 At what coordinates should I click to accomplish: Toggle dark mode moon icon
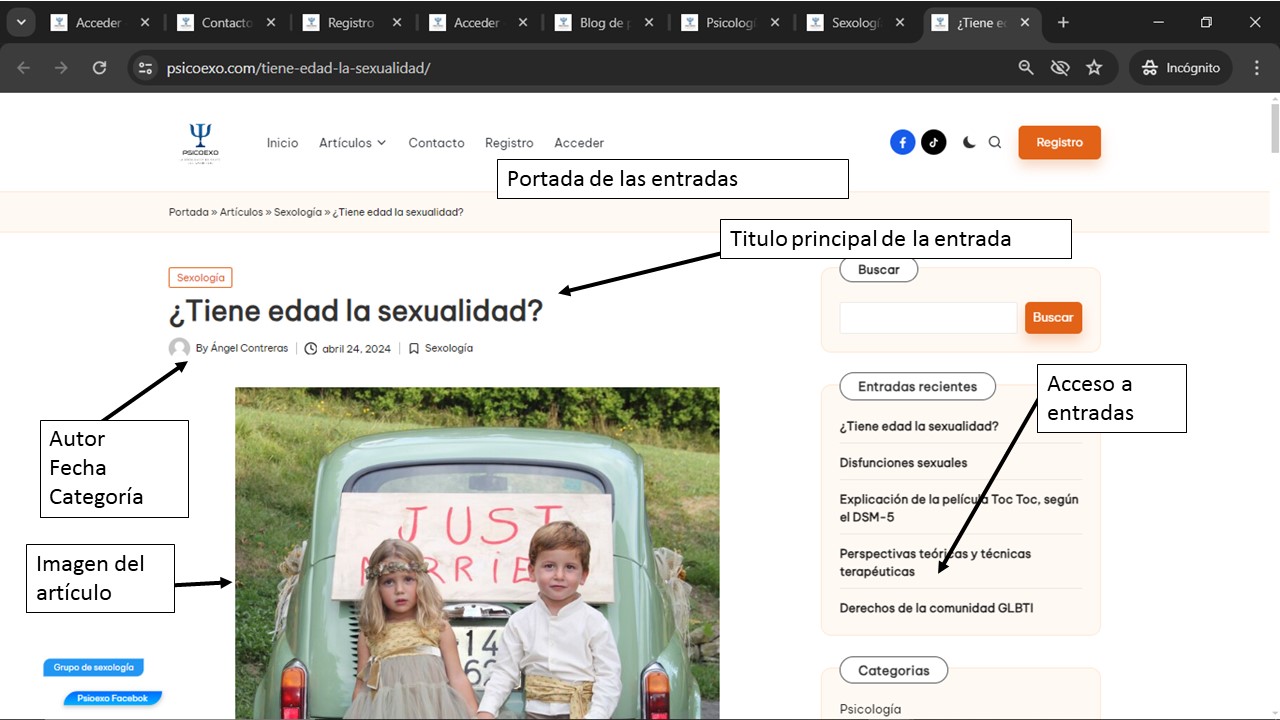tap(969, 143)
